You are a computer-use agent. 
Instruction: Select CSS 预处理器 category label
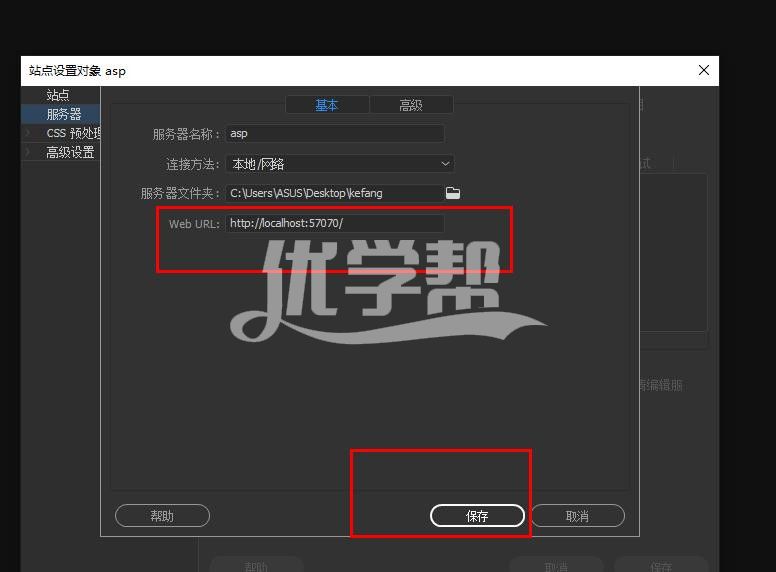pos(73,133)
